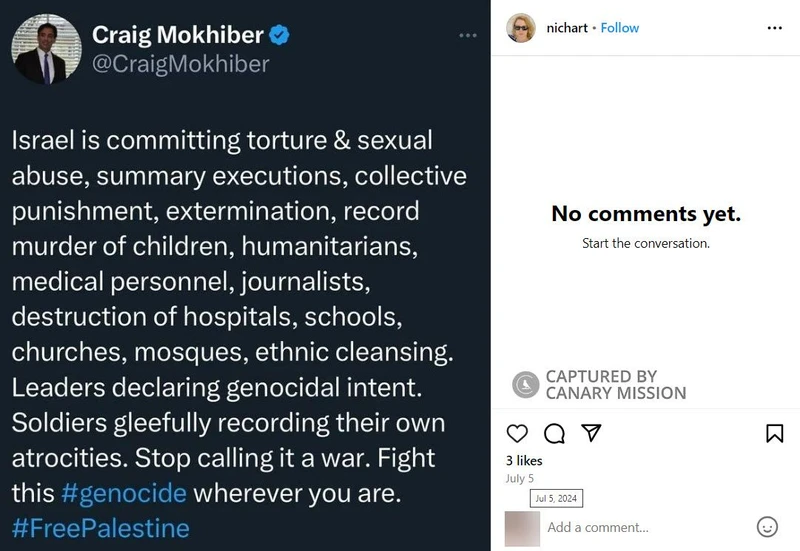Open the post options three-dot menu

(x=774, y=28)
